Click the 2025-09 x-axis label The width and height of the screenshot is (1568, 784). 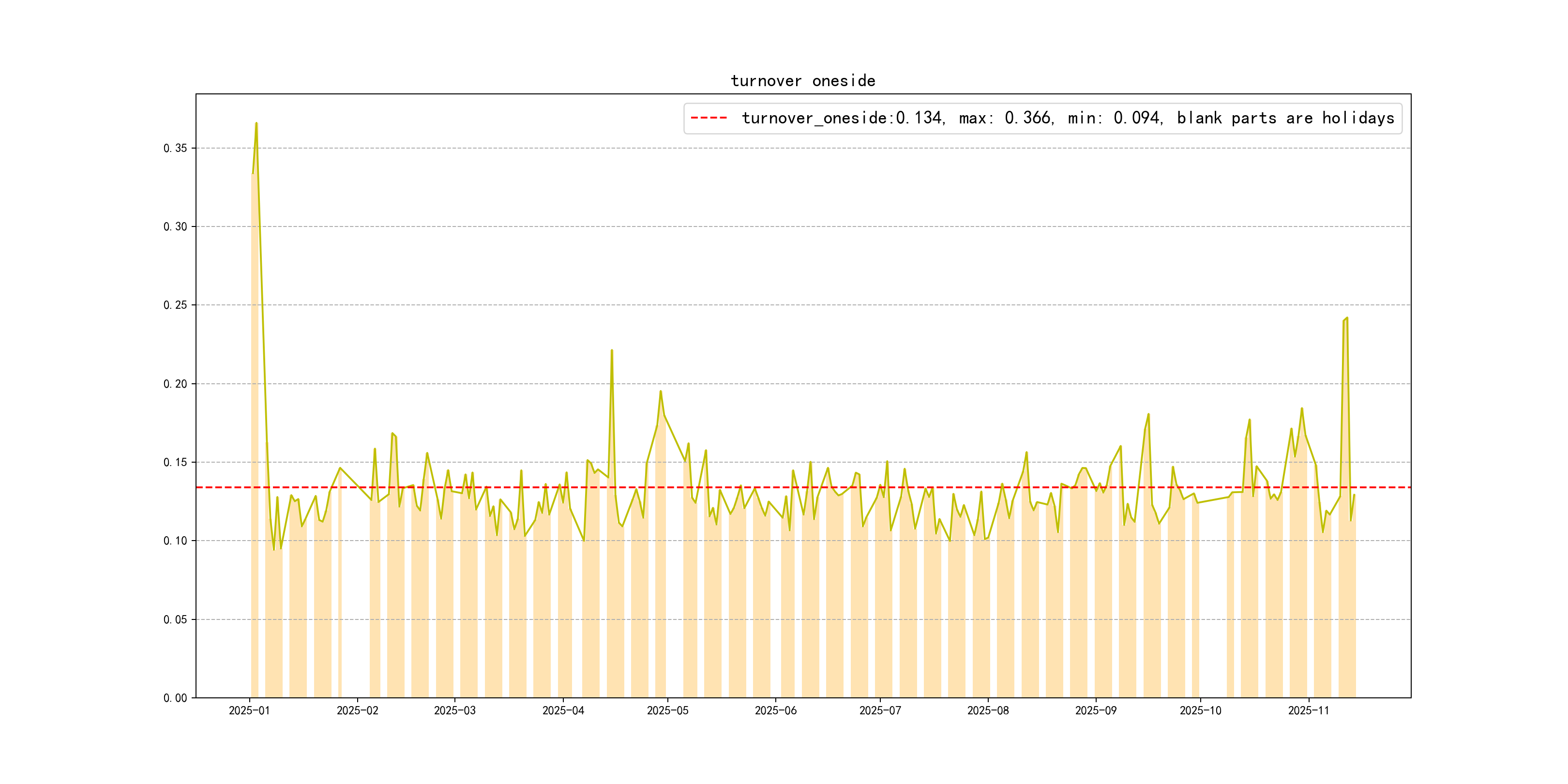(1096, 710)
